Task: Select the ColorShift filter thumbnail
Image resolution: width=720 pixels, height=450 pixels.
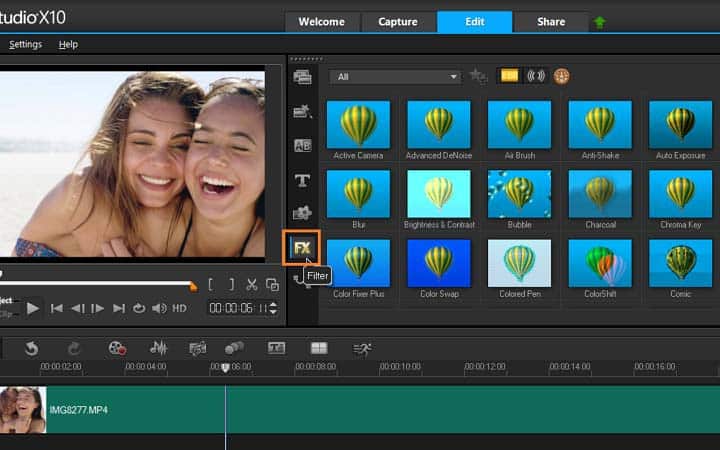Action: pos(600,263)
